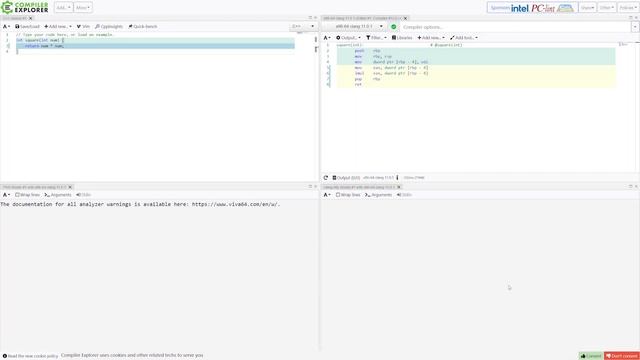Open the Filter funnel menu
The image size is (640, 360).
click(376, 38)
